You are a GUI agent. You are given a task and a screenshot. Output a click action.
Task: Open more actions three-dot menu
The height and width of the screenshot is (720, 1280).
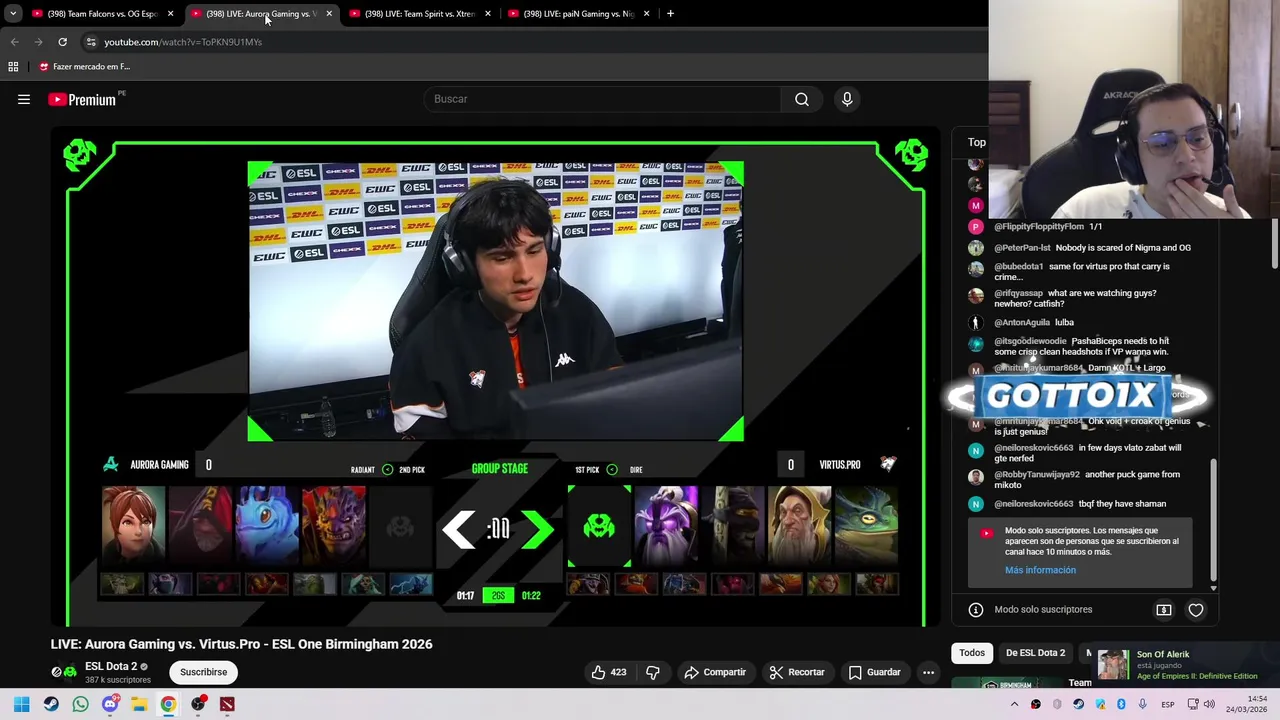(x=929, y=672)
